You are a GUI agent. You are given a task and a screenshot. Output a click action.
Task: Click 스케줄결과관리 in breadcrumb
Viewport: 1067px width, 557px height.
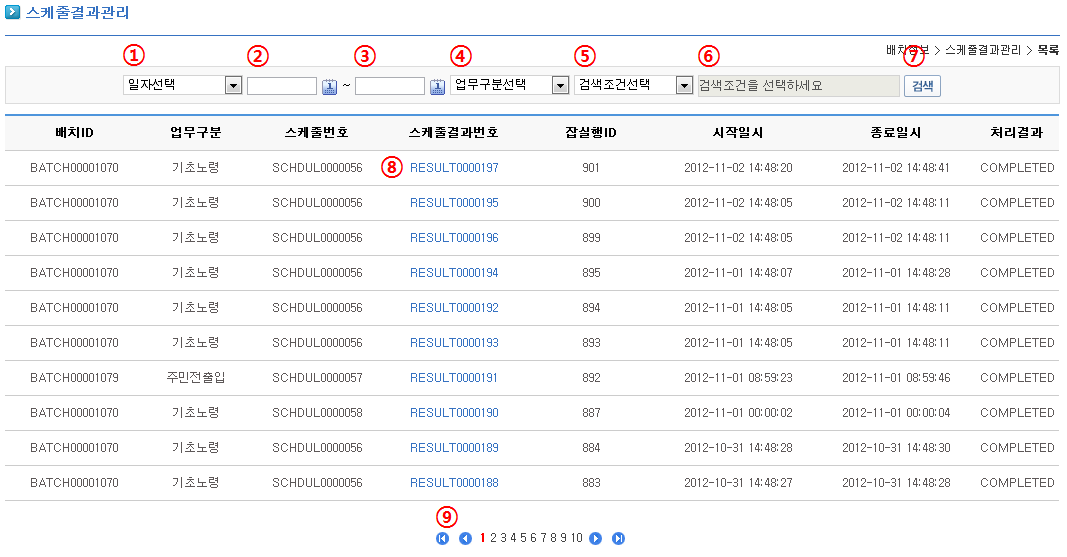tap(982, 50)
